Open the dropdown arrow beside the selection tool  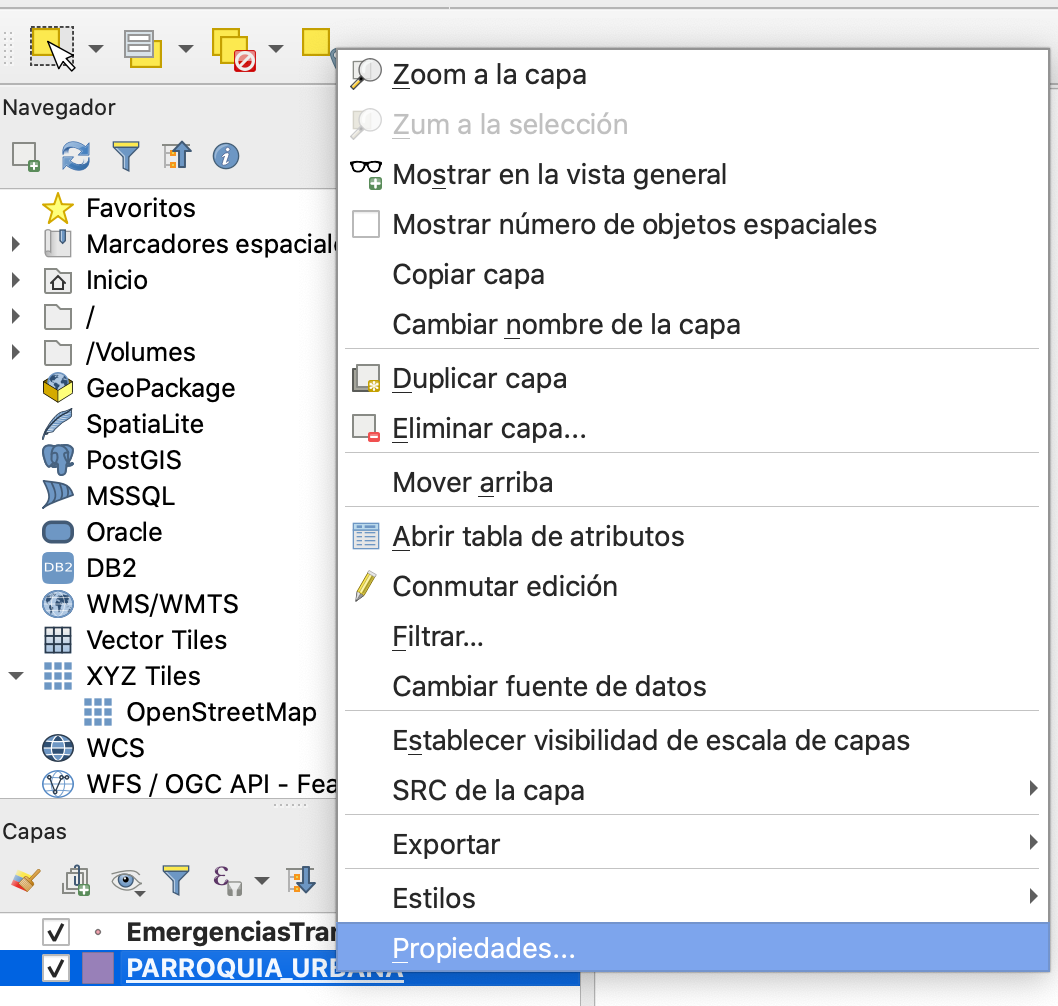tap(96, 48)
